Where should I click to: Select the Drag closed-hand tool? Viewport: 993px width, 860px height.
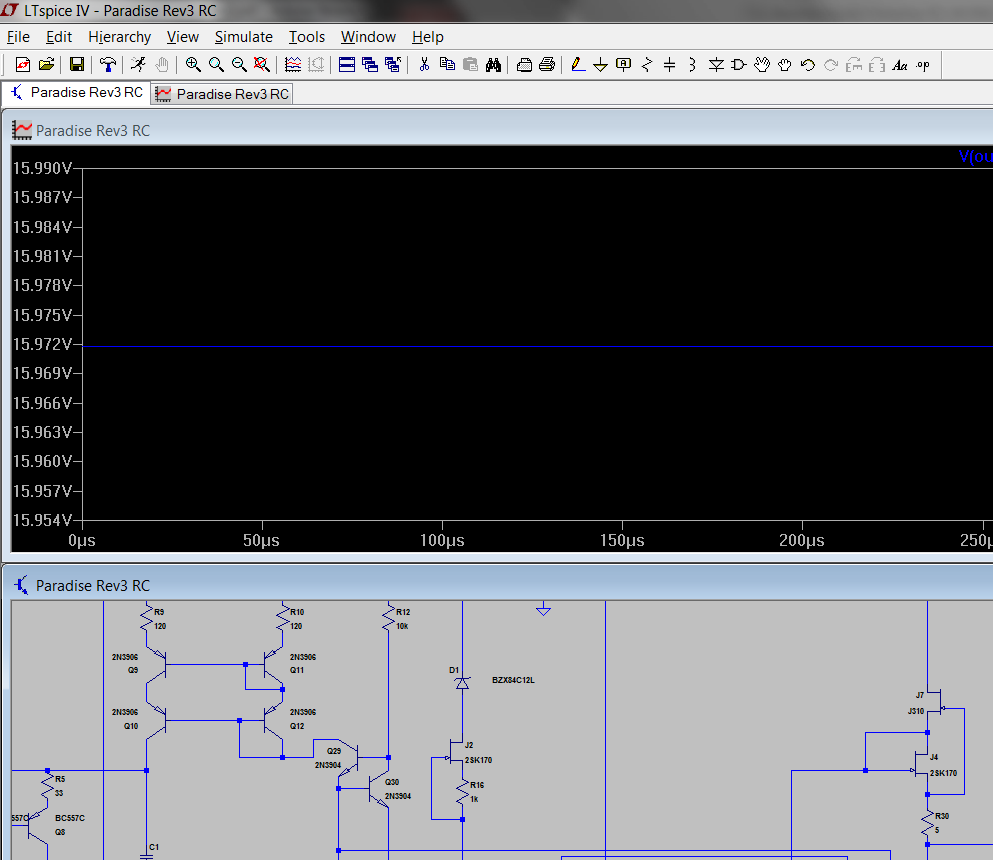(785, 65)
